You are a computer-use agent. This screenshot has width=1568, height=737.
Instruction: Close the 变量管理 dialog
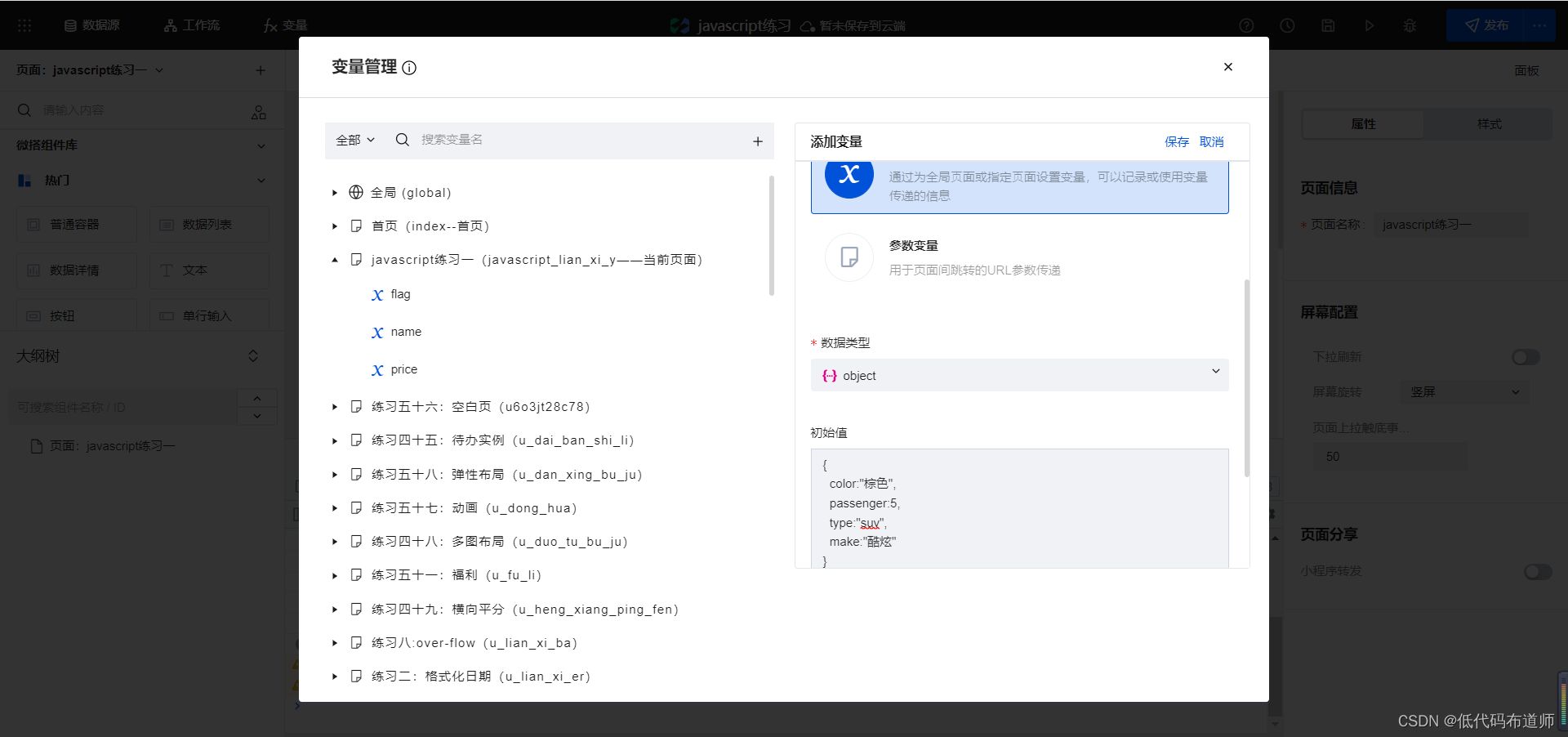point(1227,67)
